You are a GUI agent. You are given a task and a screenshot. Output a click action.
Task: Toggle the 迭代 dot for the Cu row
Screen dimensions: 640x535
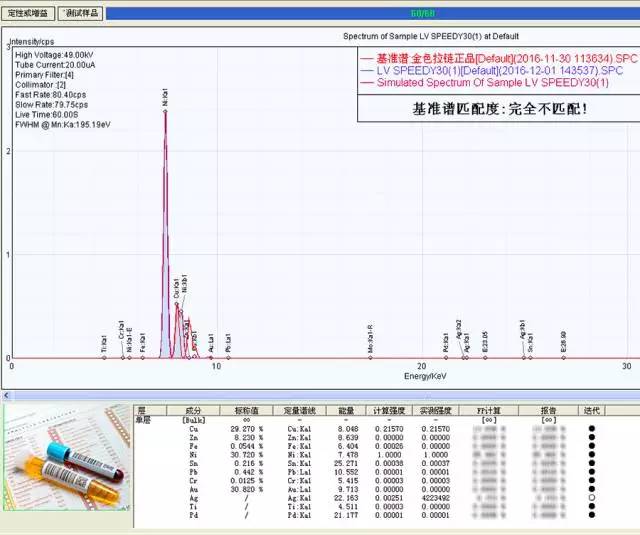pos(592,428)
